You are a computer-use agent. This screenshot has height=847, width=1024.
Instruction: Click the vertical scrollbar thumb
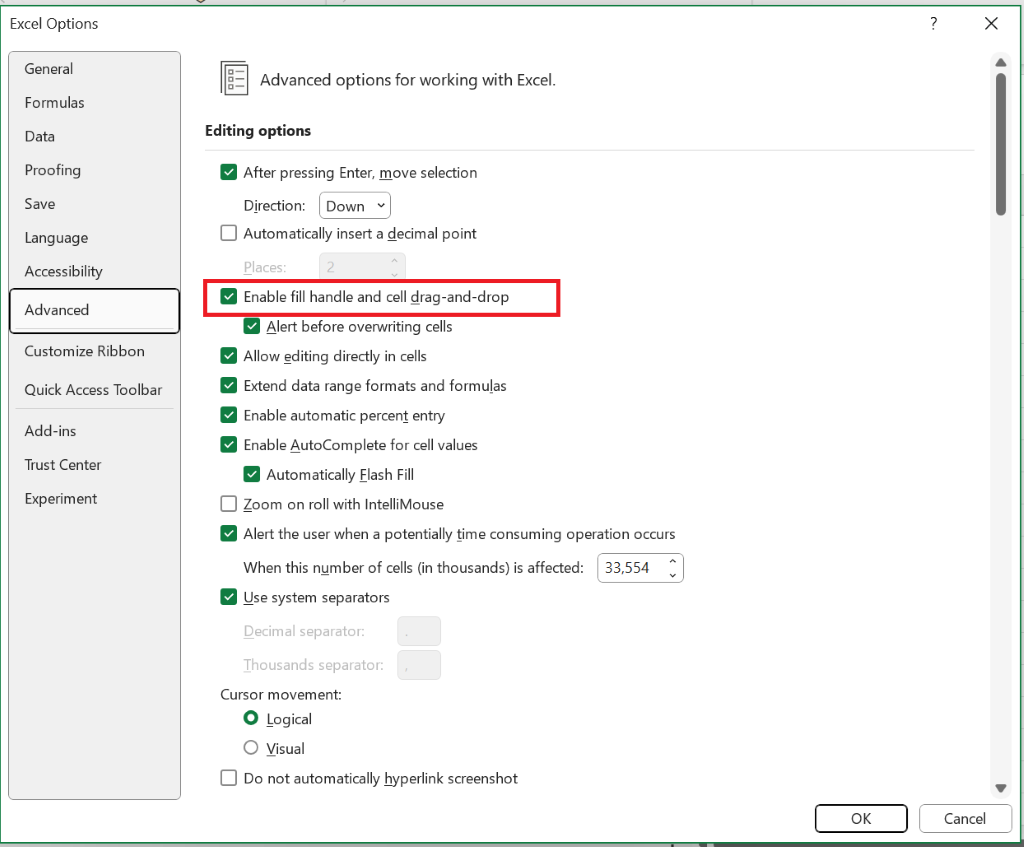[1000, 144]
